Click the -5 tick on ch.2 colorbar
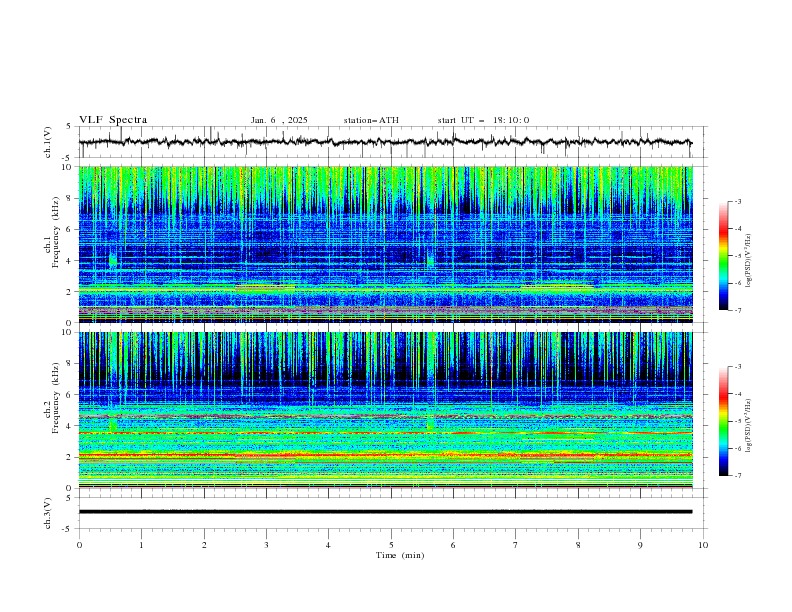Screen dimensions: 792x612 coord(737,421)
